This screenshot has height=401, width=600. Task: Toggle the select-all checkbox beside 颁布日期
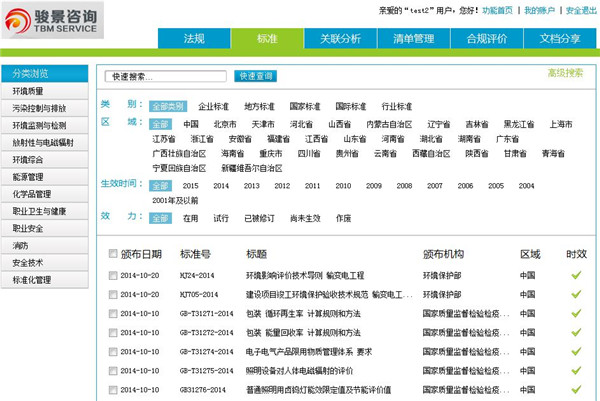(113, 254)
